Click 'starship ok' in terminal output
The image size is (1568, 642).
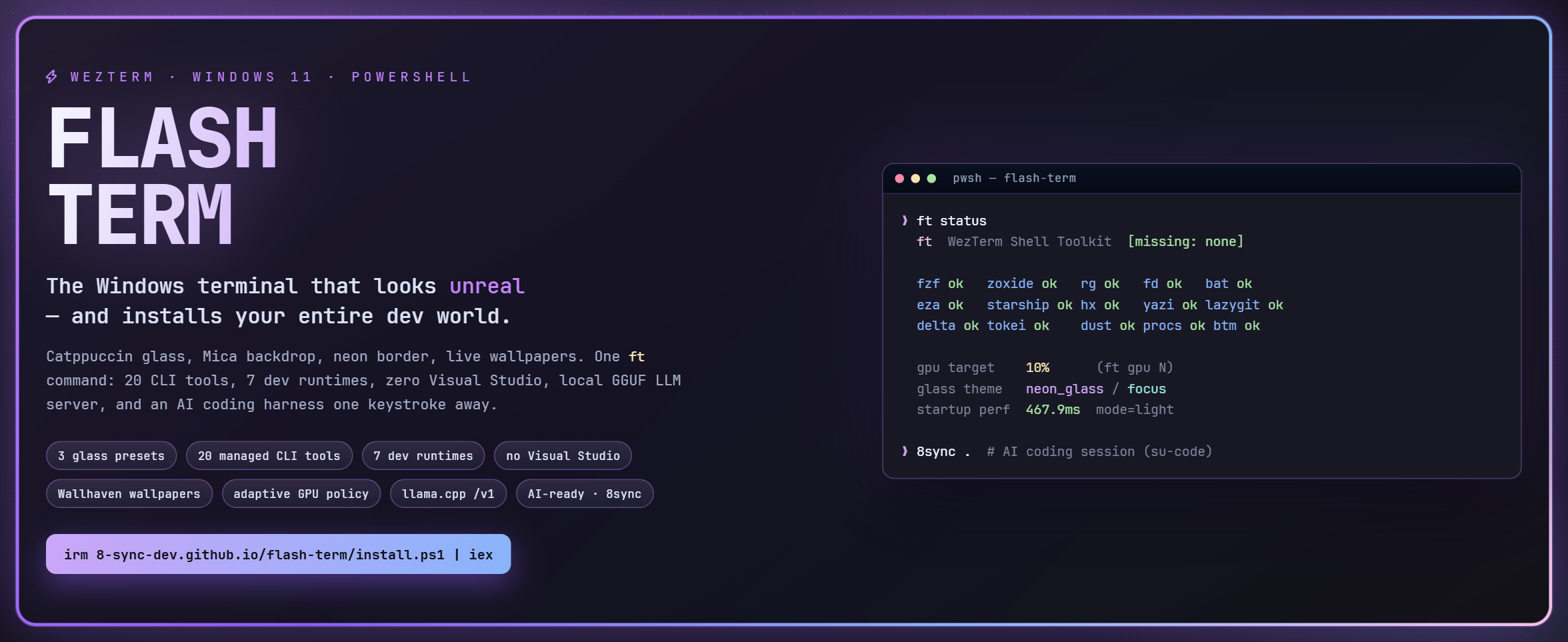point(1029,305)
